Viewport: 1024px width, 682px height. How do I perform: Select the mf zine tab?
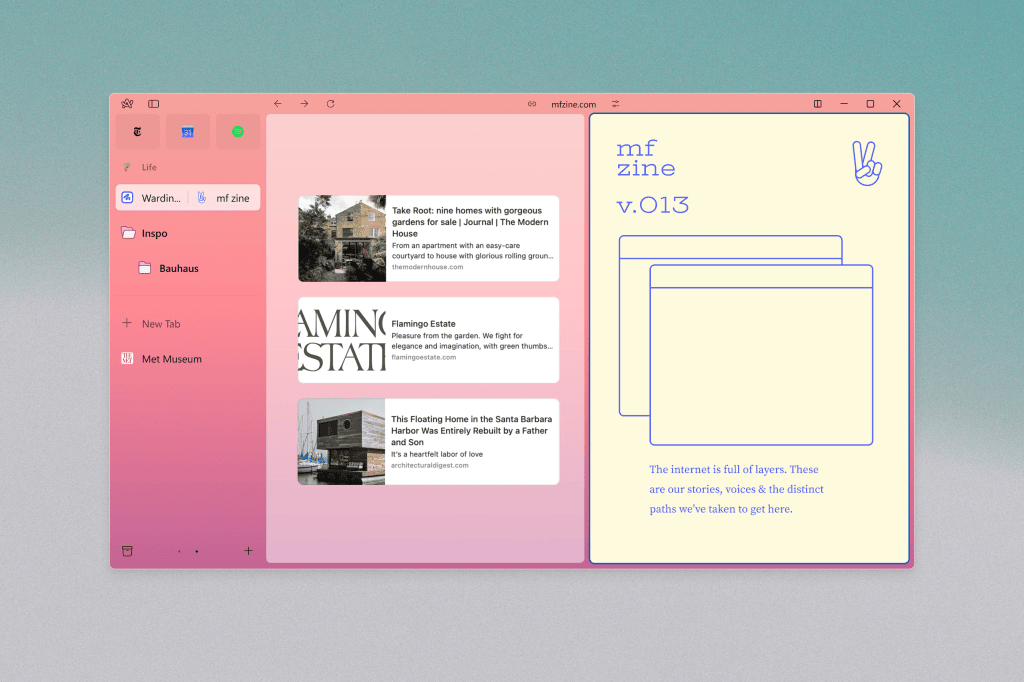pyautogui.click(x=224, y=198)
